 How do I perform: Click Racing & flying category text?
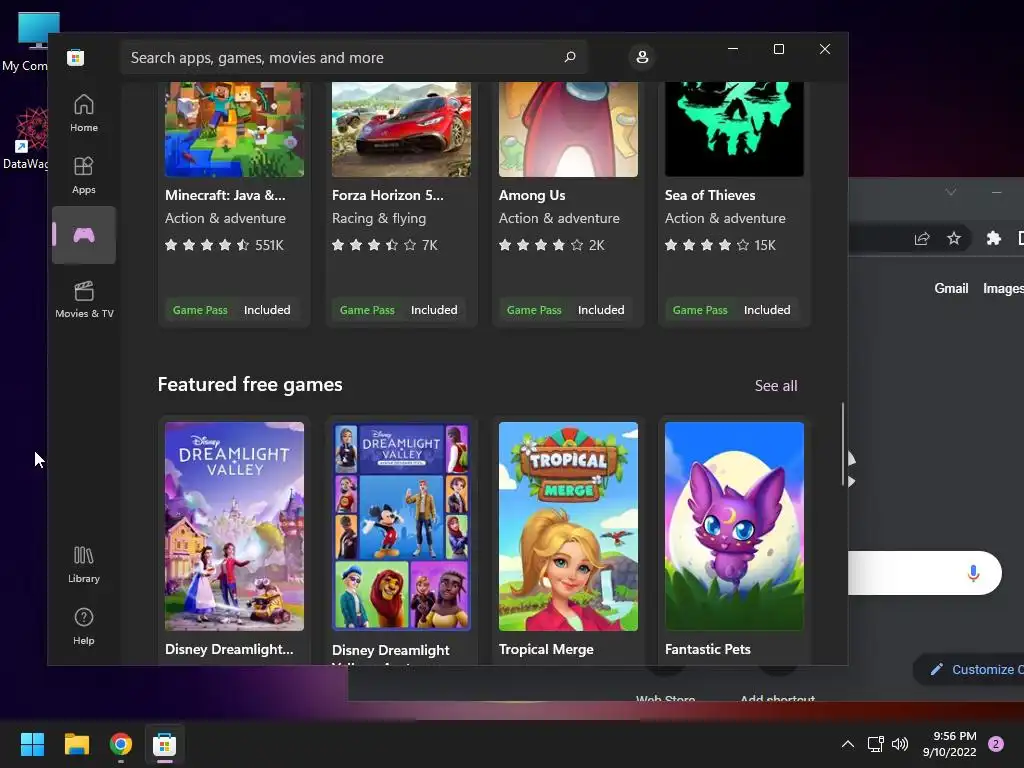pyautogui.click(x=379, y=219)
